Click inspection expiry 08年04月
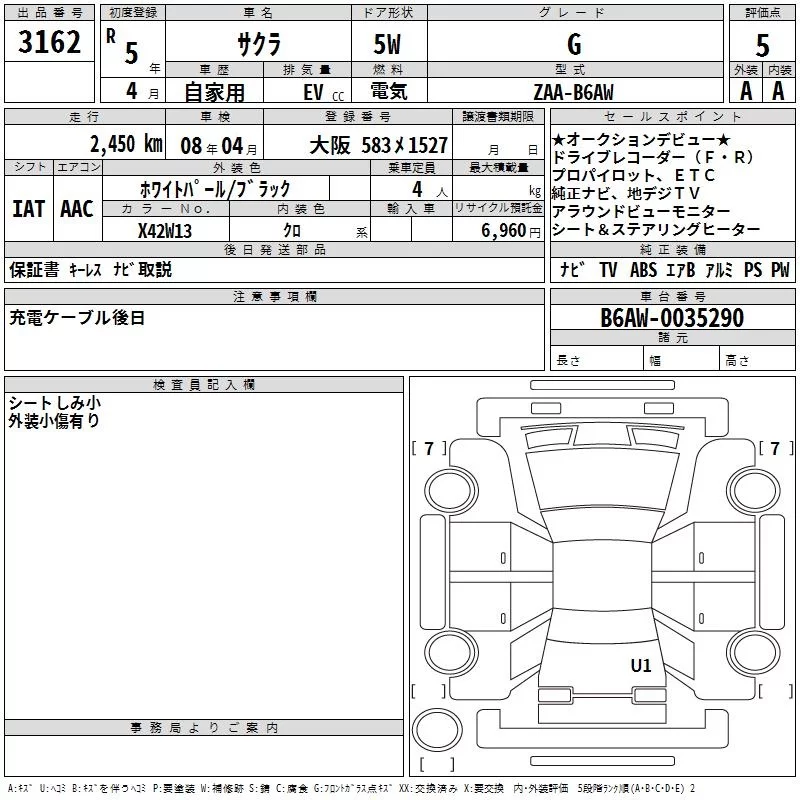800x800 pixels. point(219,146)
